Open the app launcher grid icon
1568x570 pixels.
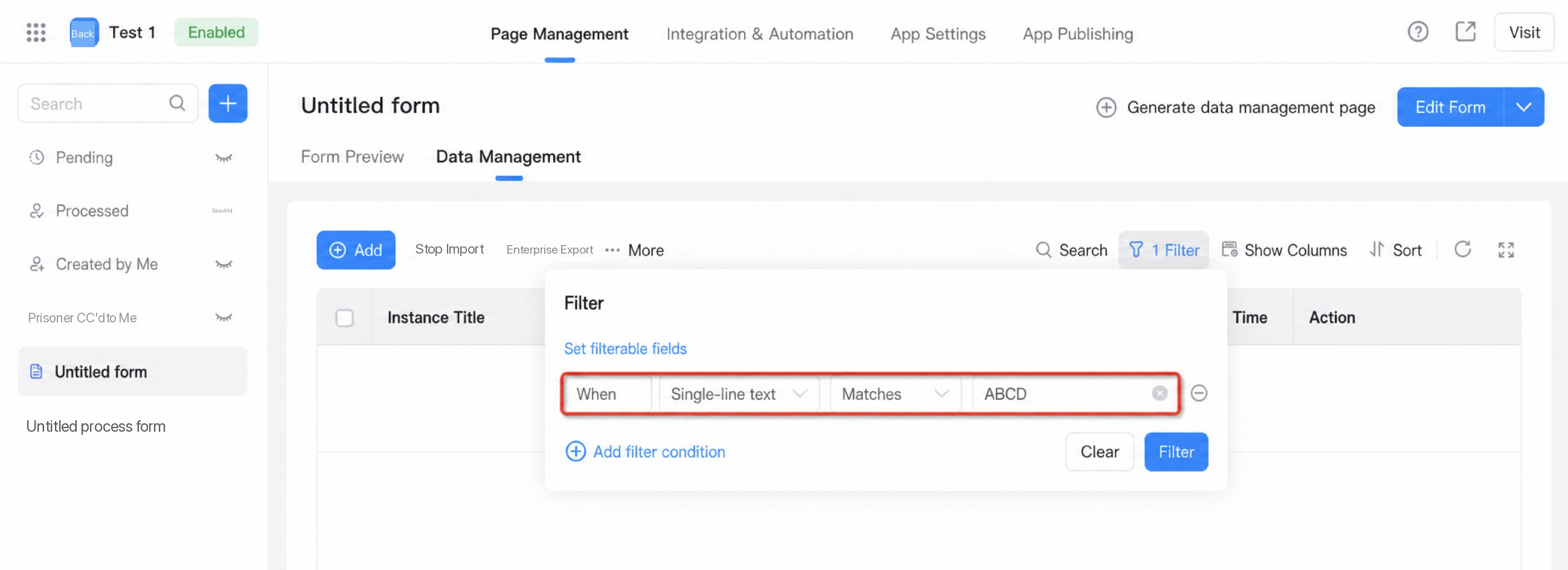click(x=36, y=32)
